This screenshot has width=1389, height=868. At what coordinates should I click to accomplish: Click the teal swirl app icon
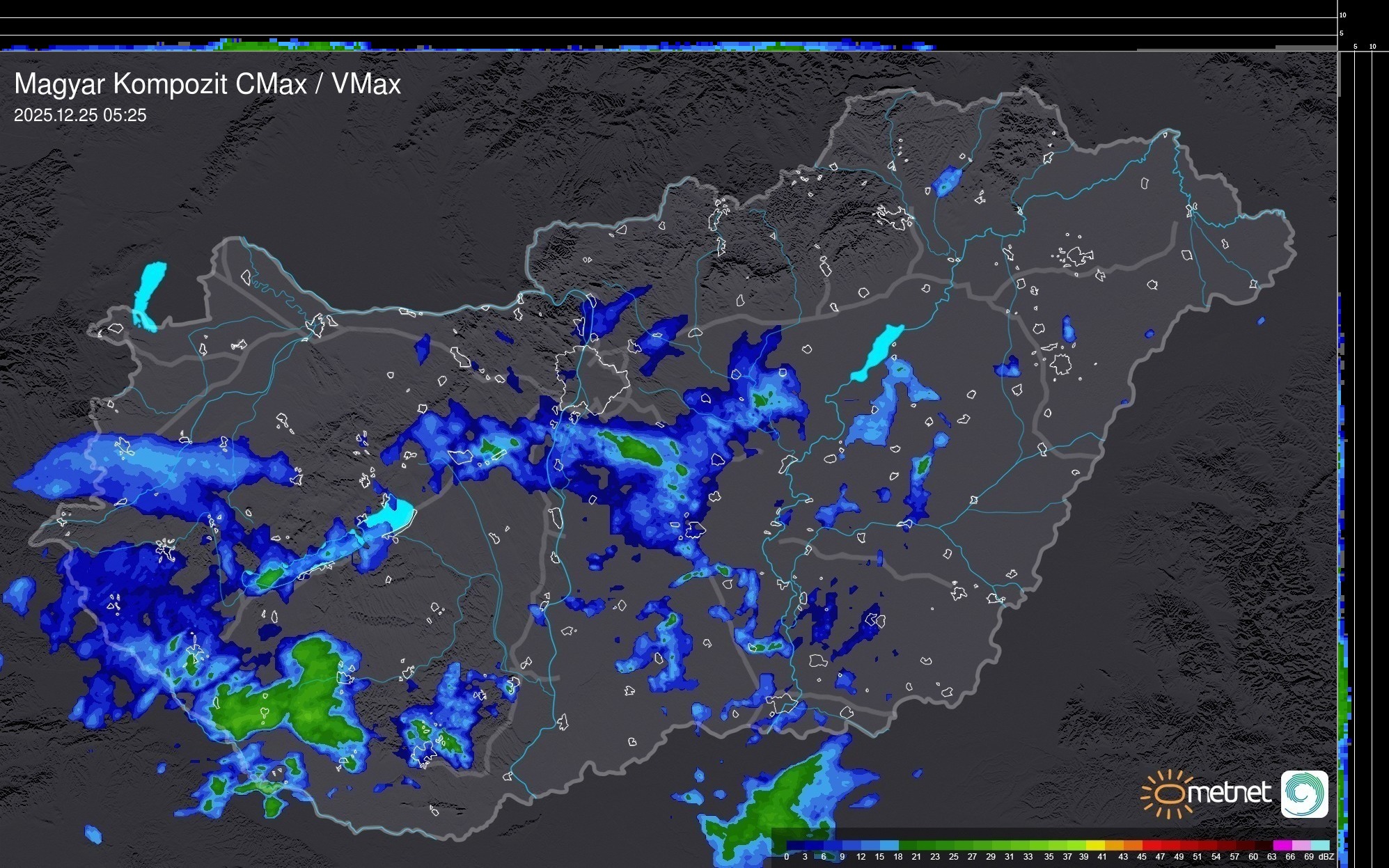click(x=1304, y=794)
